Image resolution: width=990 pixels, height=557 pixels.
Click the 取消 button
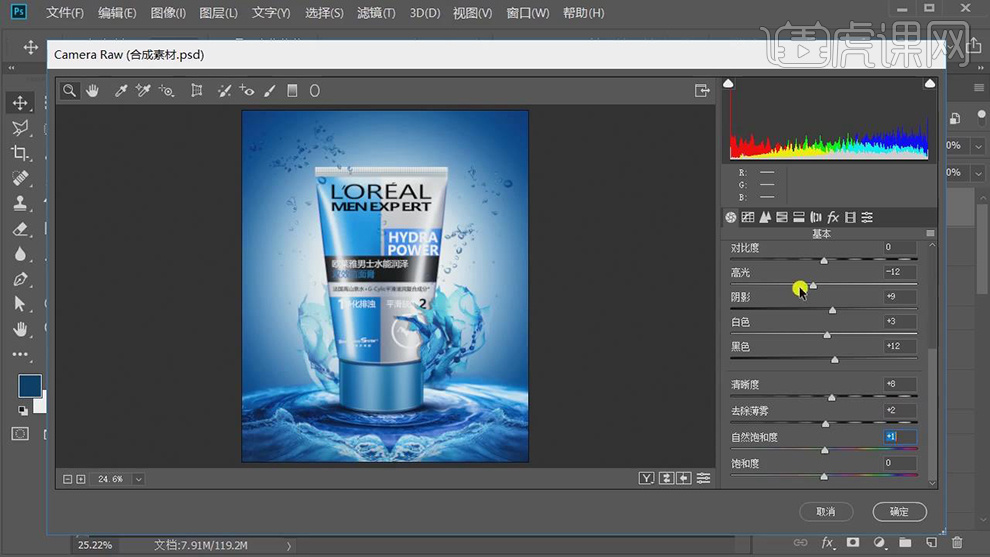(x=825, y=511)
